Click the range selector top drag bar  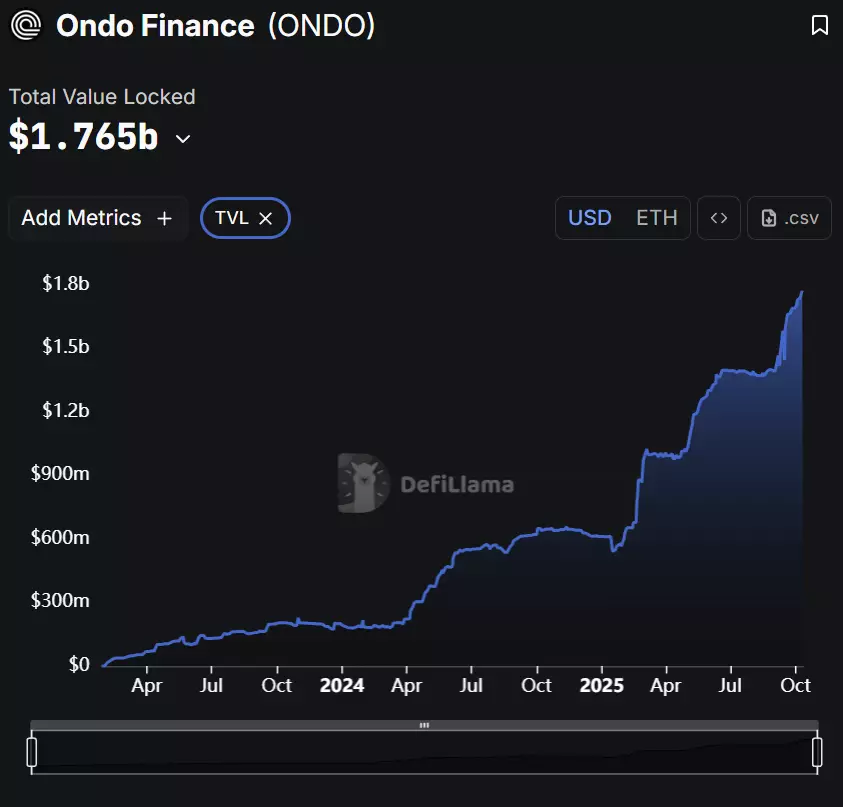click(x=424, y=725)
